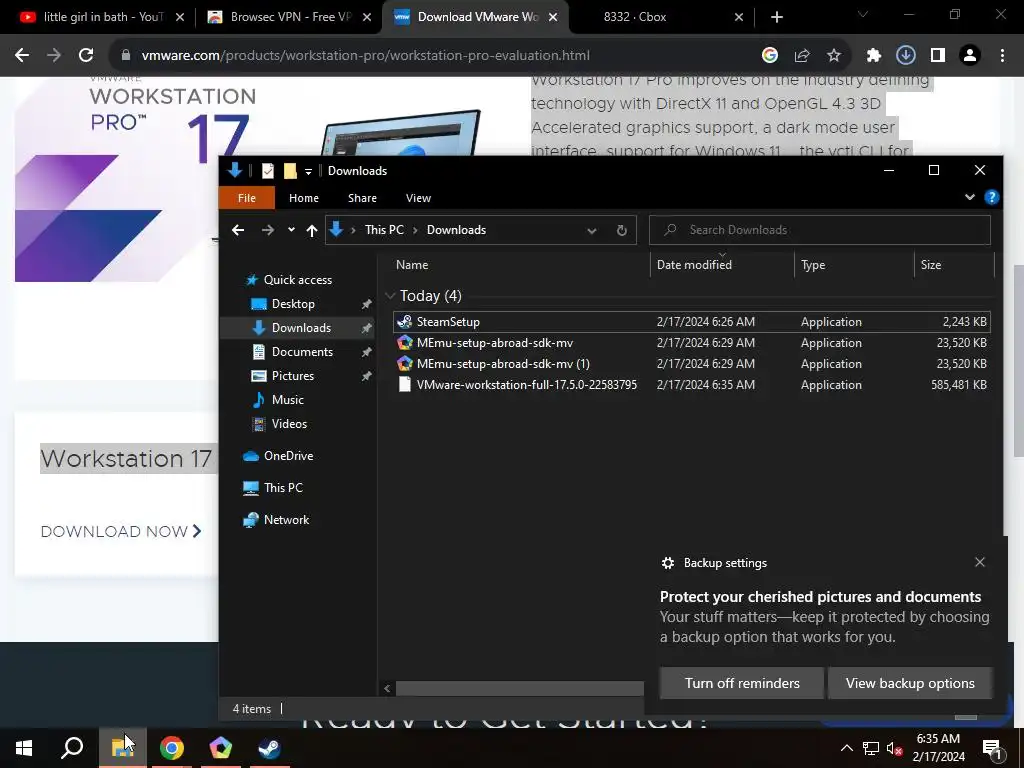Go back in File Explorer
This screenshot has width=1024, height=768.
tap(238, 230)
